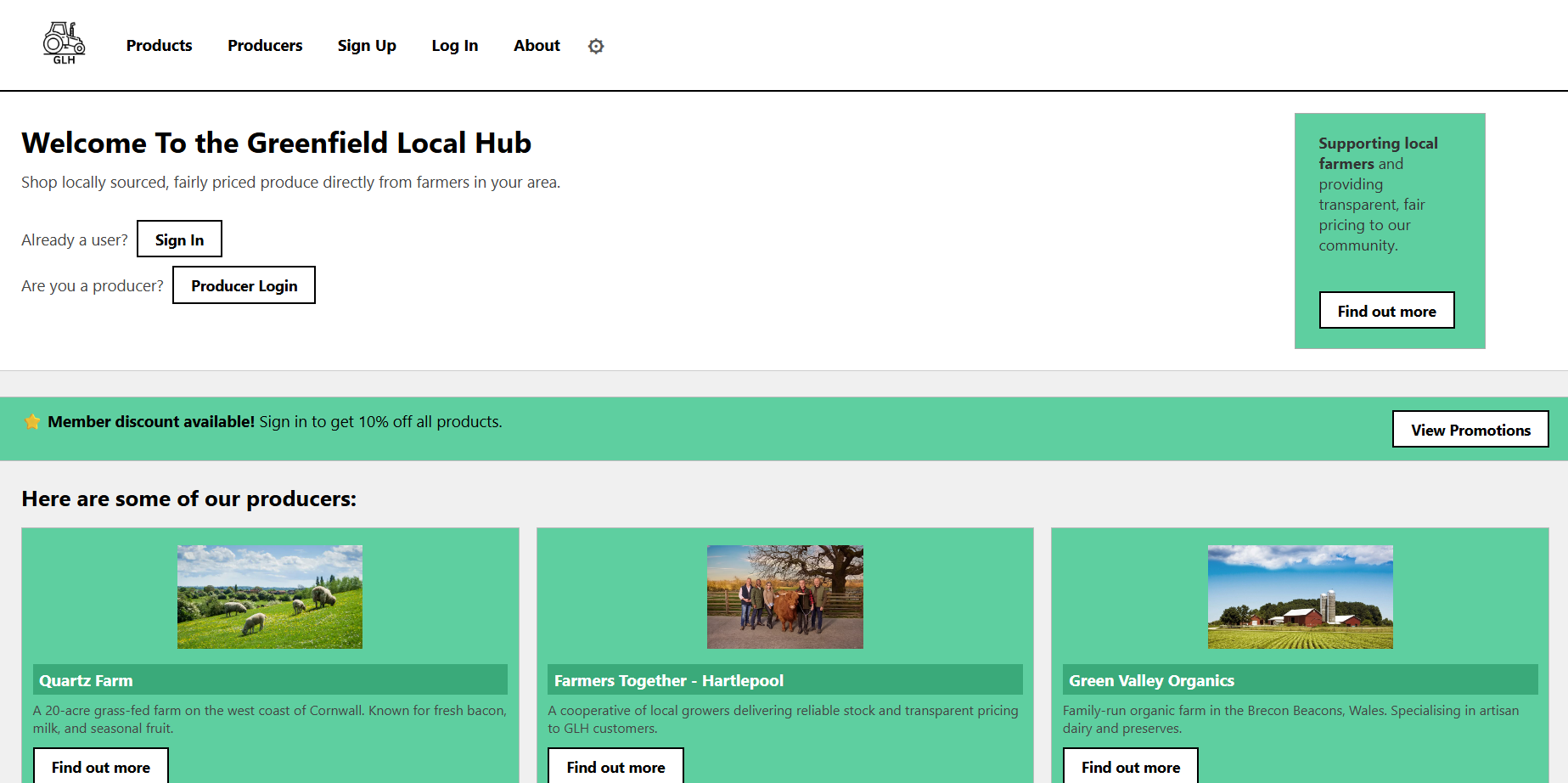Screen dimensions: 1568x783
Task: Click the Farmers Together group photo
Action: point(785,597)
